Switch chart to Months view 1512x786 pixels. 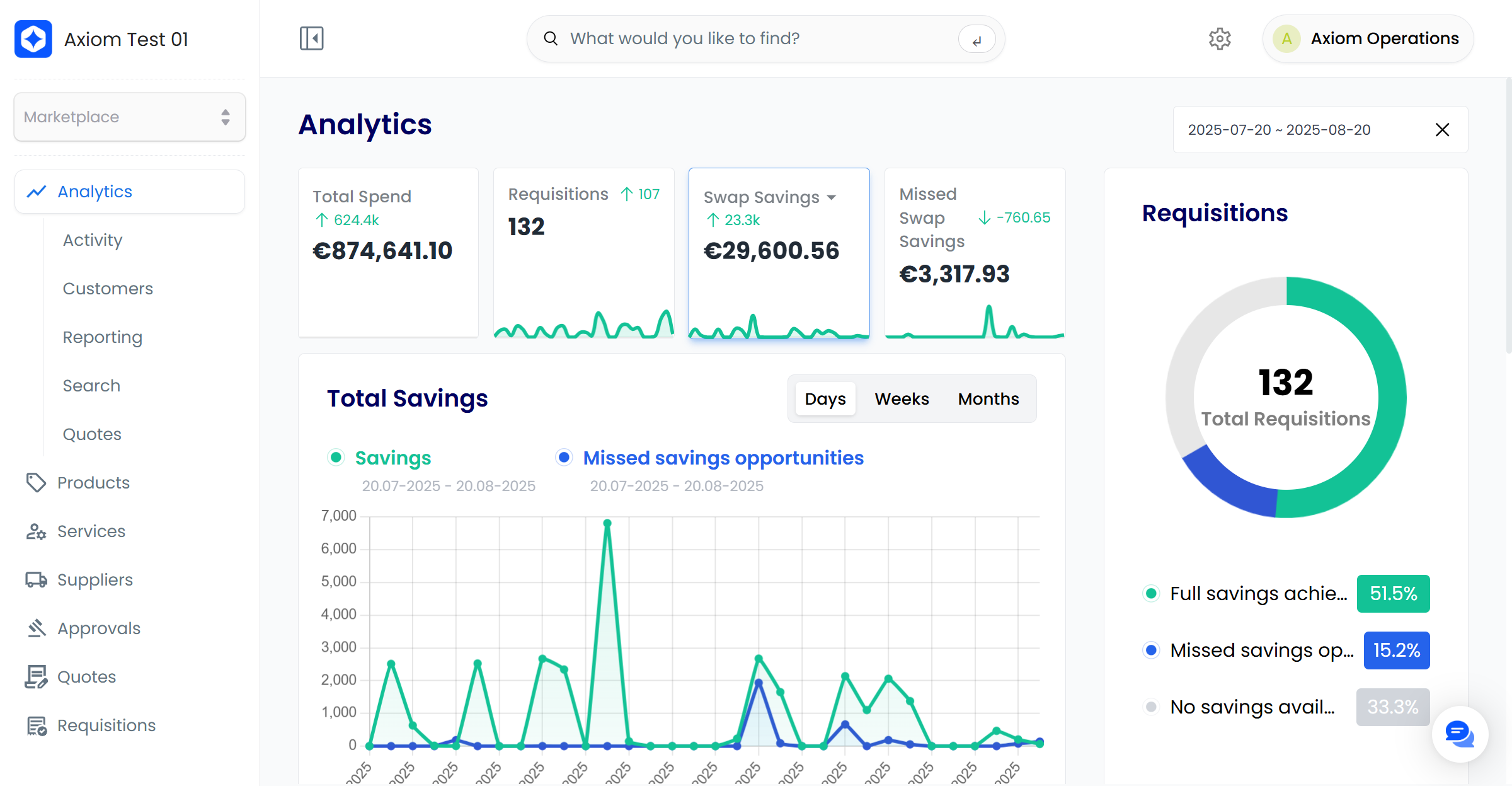click(x=988, y=399)
